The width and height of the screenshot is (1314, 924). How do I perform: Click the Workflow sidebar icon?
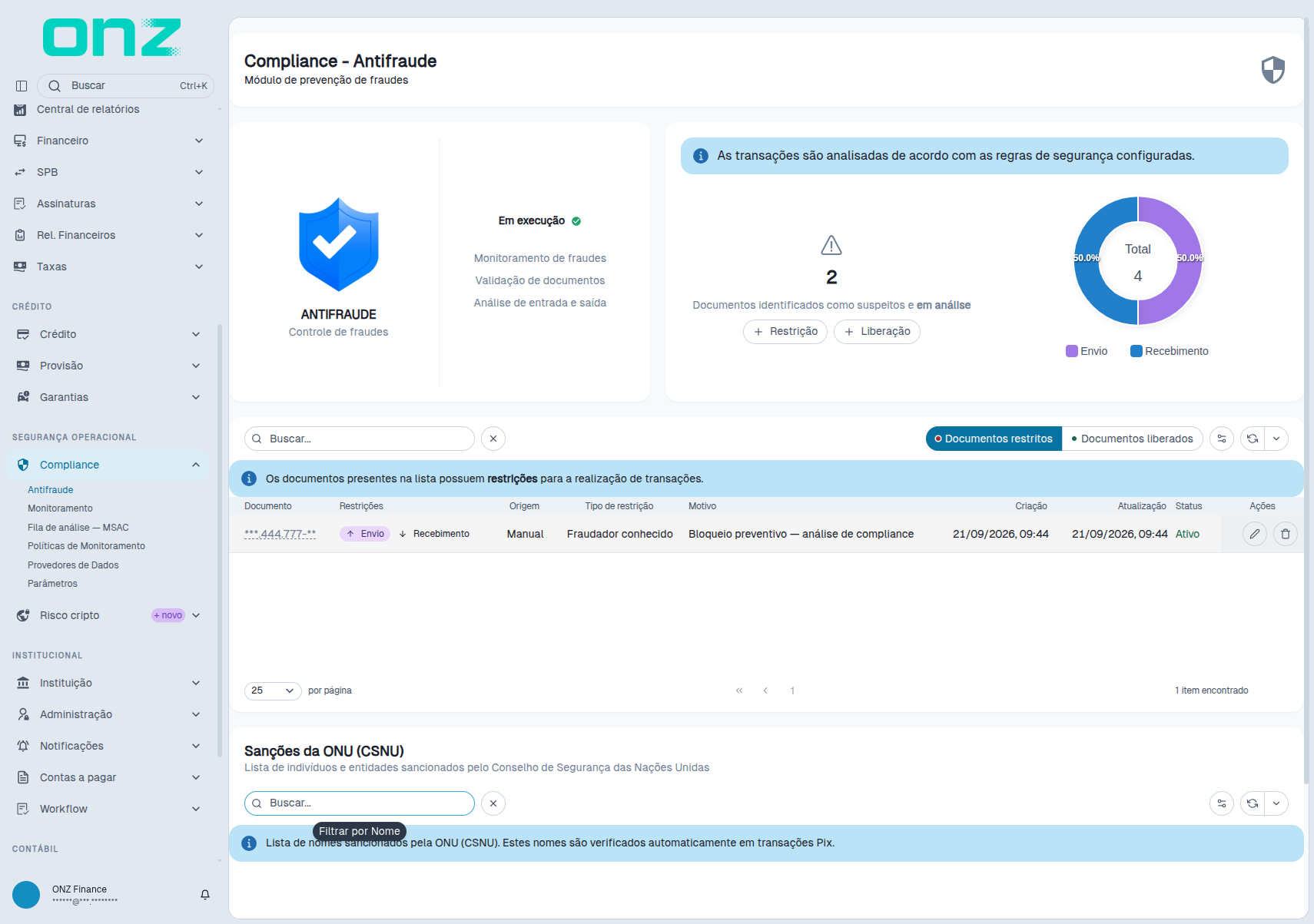tap(23, 809)
